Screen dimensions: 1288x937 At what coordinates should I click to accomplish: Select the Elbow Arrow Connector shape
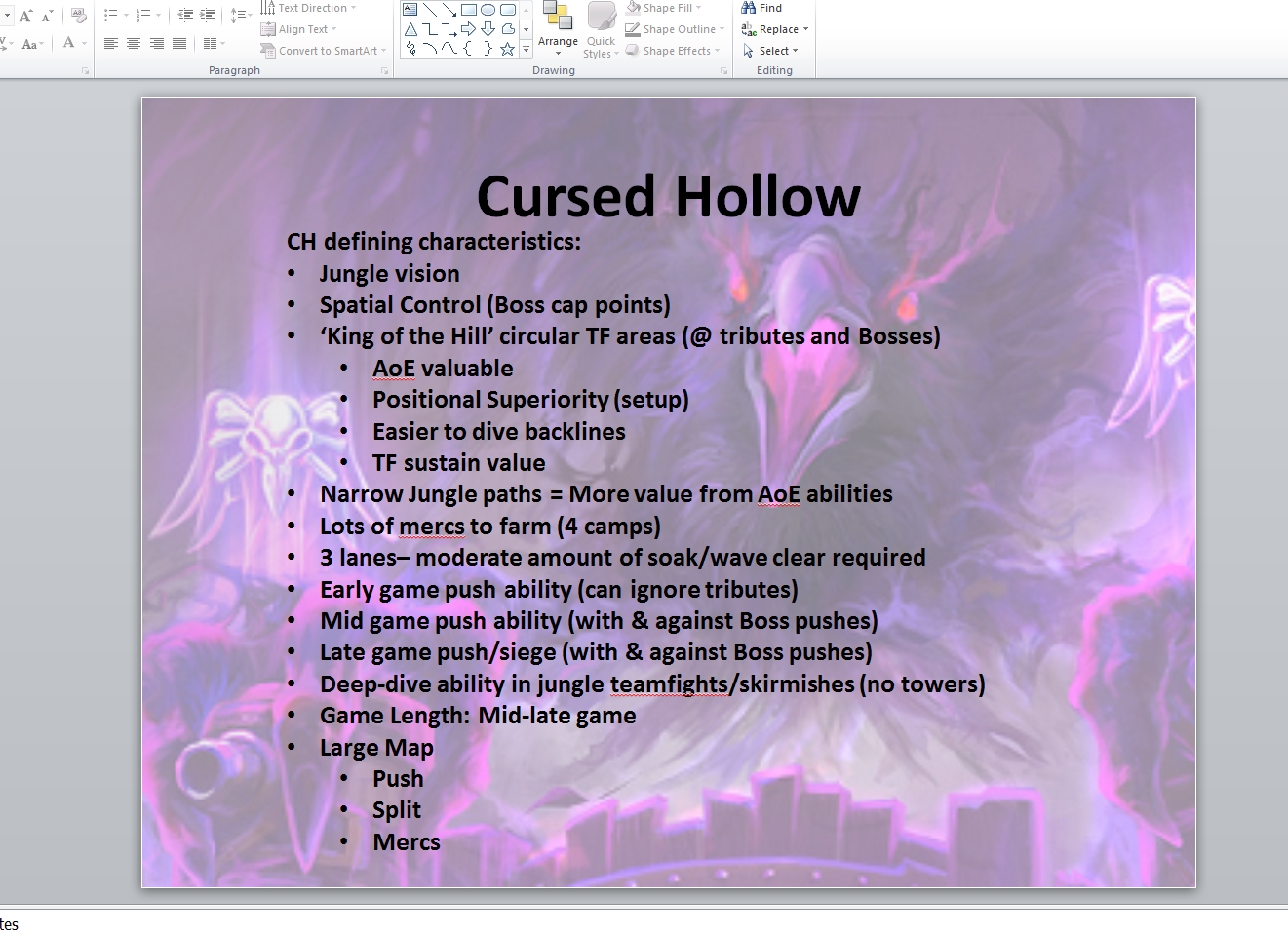[x=449, y=29]
